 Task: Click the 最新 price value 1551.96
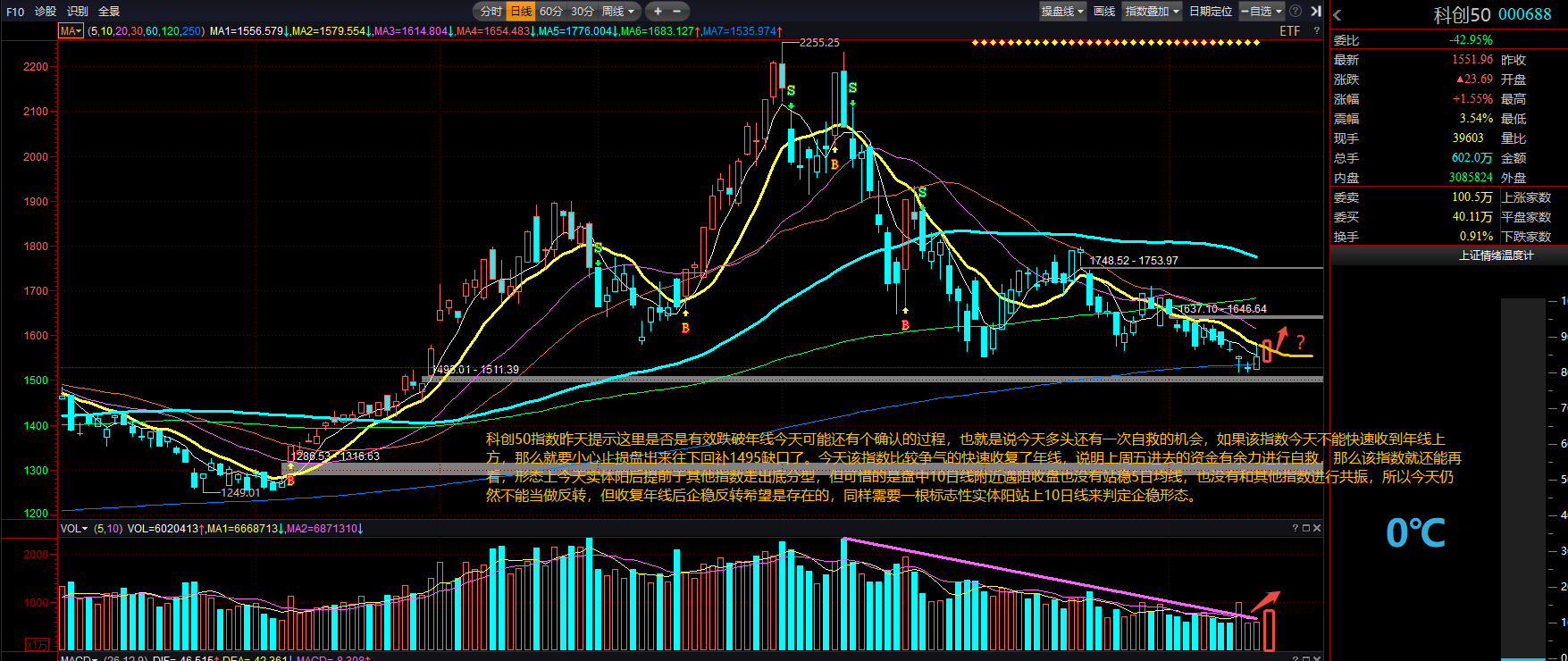[x=1472, y=60]
